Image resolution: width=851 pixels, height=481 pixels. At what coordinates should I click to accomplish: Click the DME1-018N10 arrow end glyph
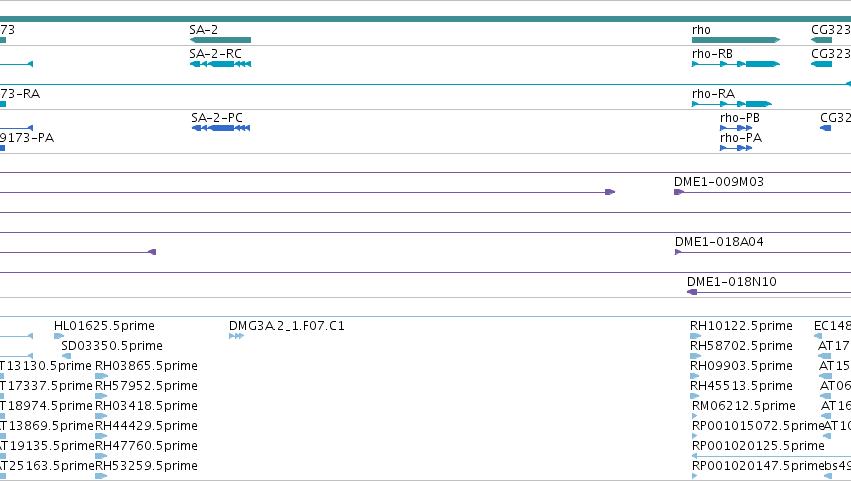click(x=692, y=292)
